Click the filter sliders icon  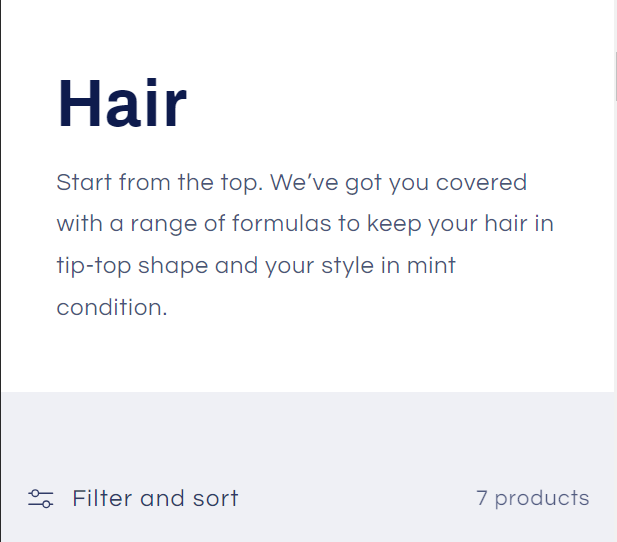pos(40,499)
